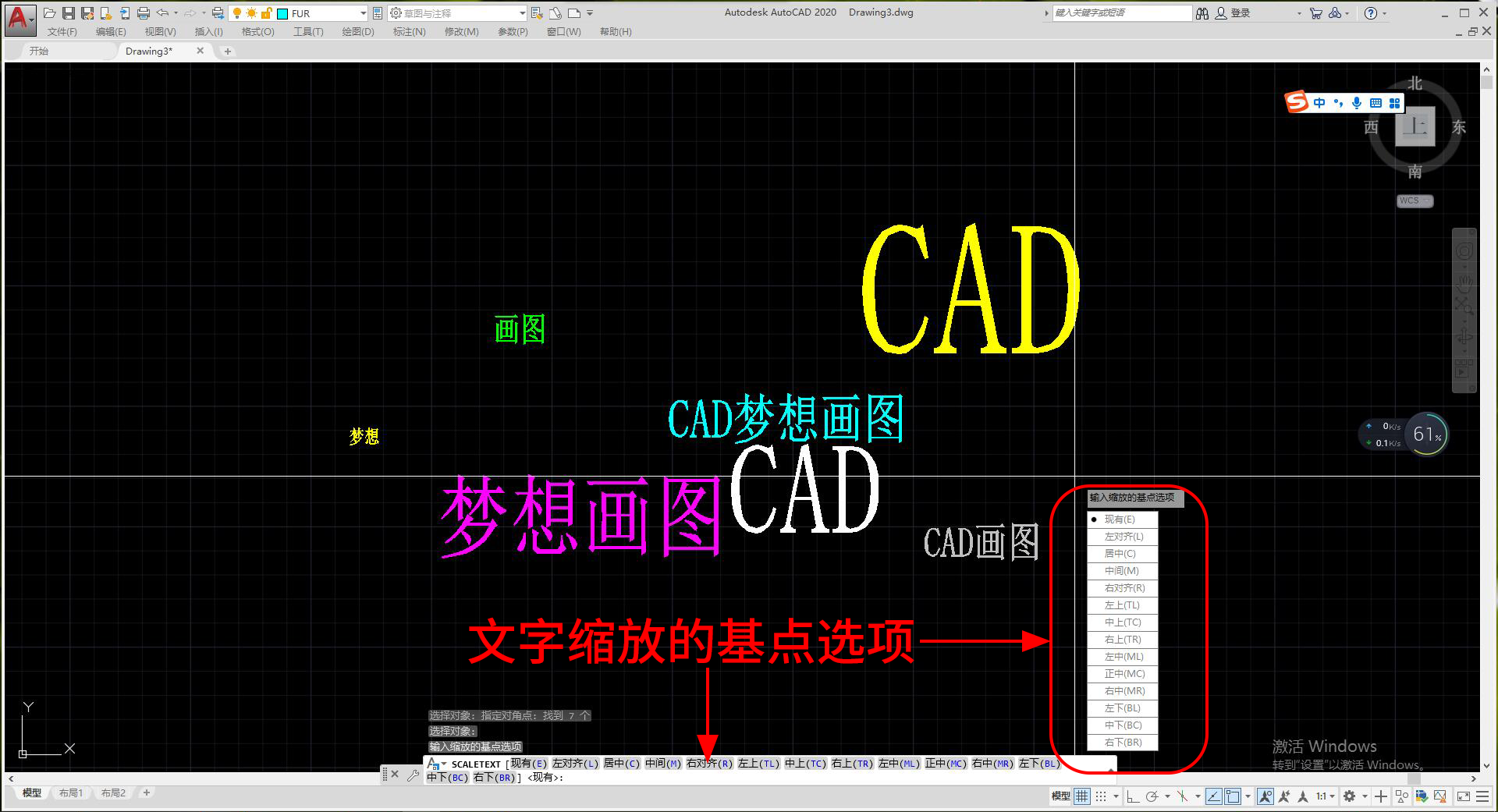Image resolution: width=1498 pixels, height=812 pixels.
Task: Toggle the layer lock padlock icon
Action: coord(266,13)
